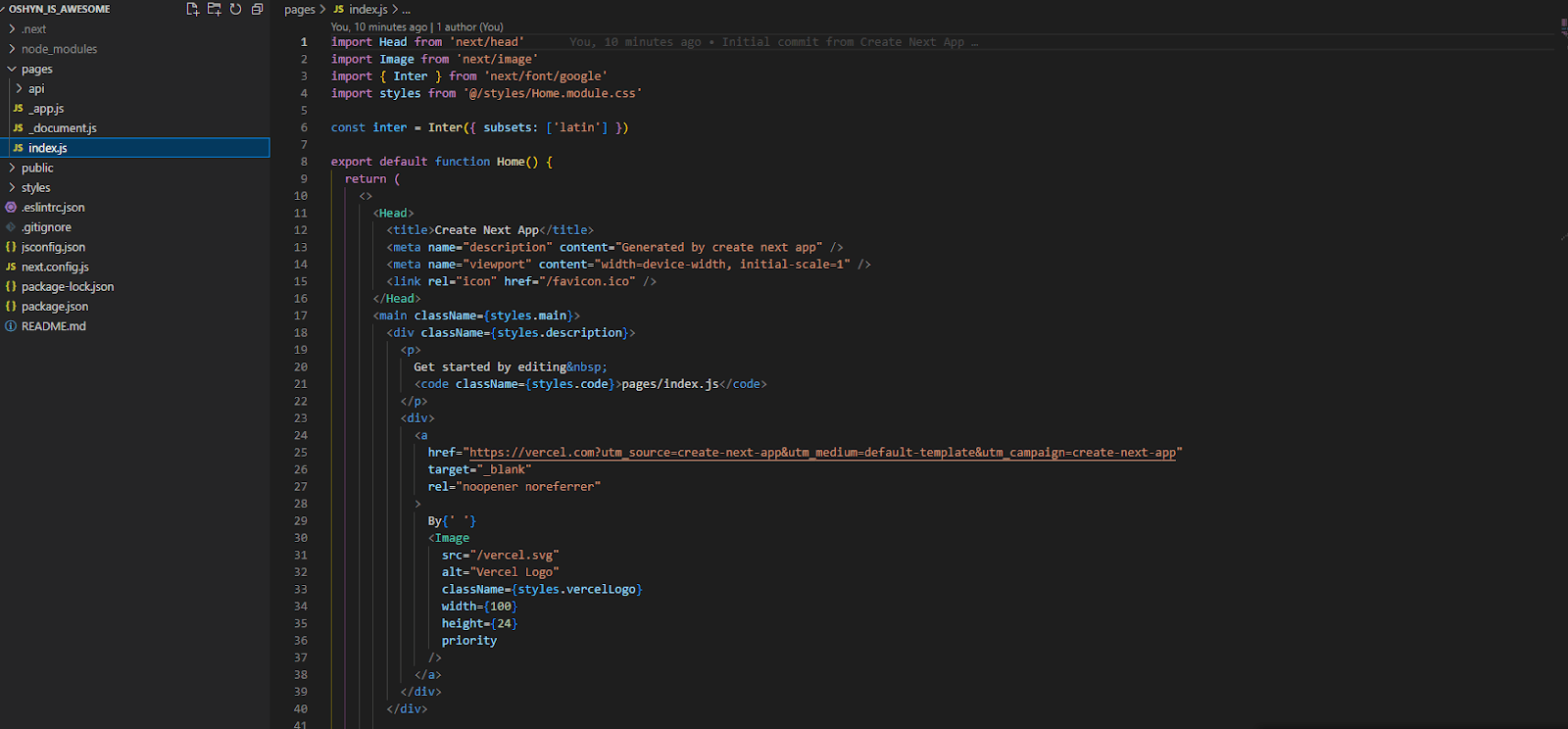Refresh the explorer file tree
Viewport: 1568px width, 729px height.
click(x=235, y=9)
